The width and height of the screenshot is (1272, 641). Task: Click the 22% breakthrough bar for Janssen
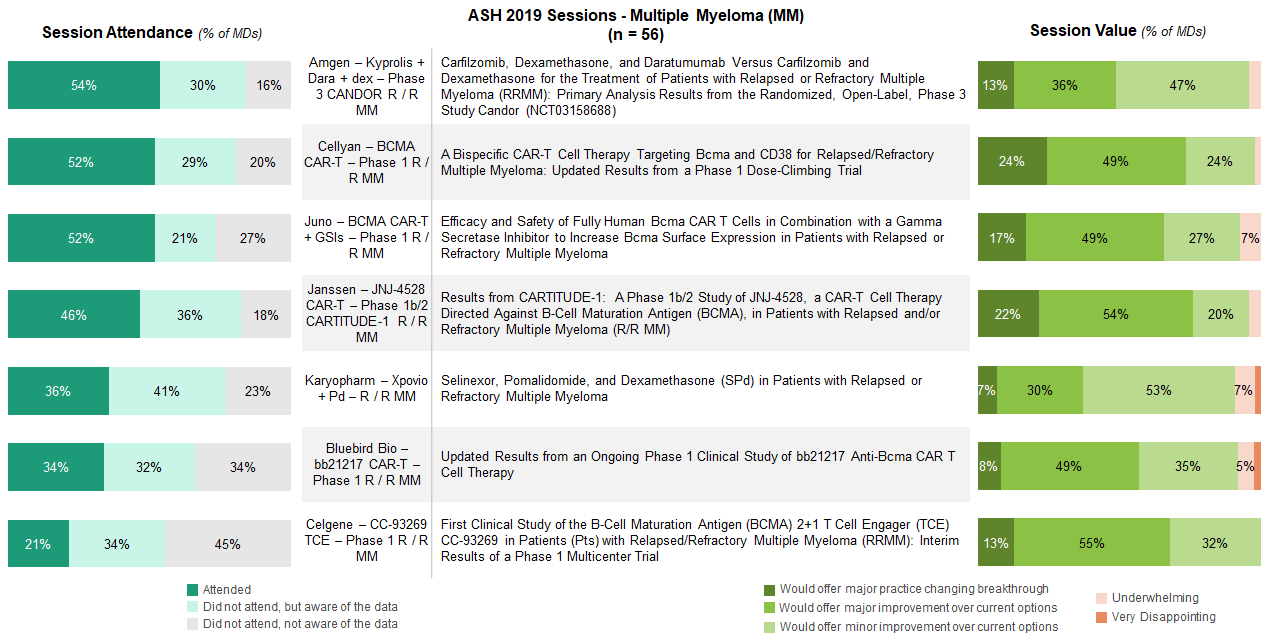[1009, 314]
